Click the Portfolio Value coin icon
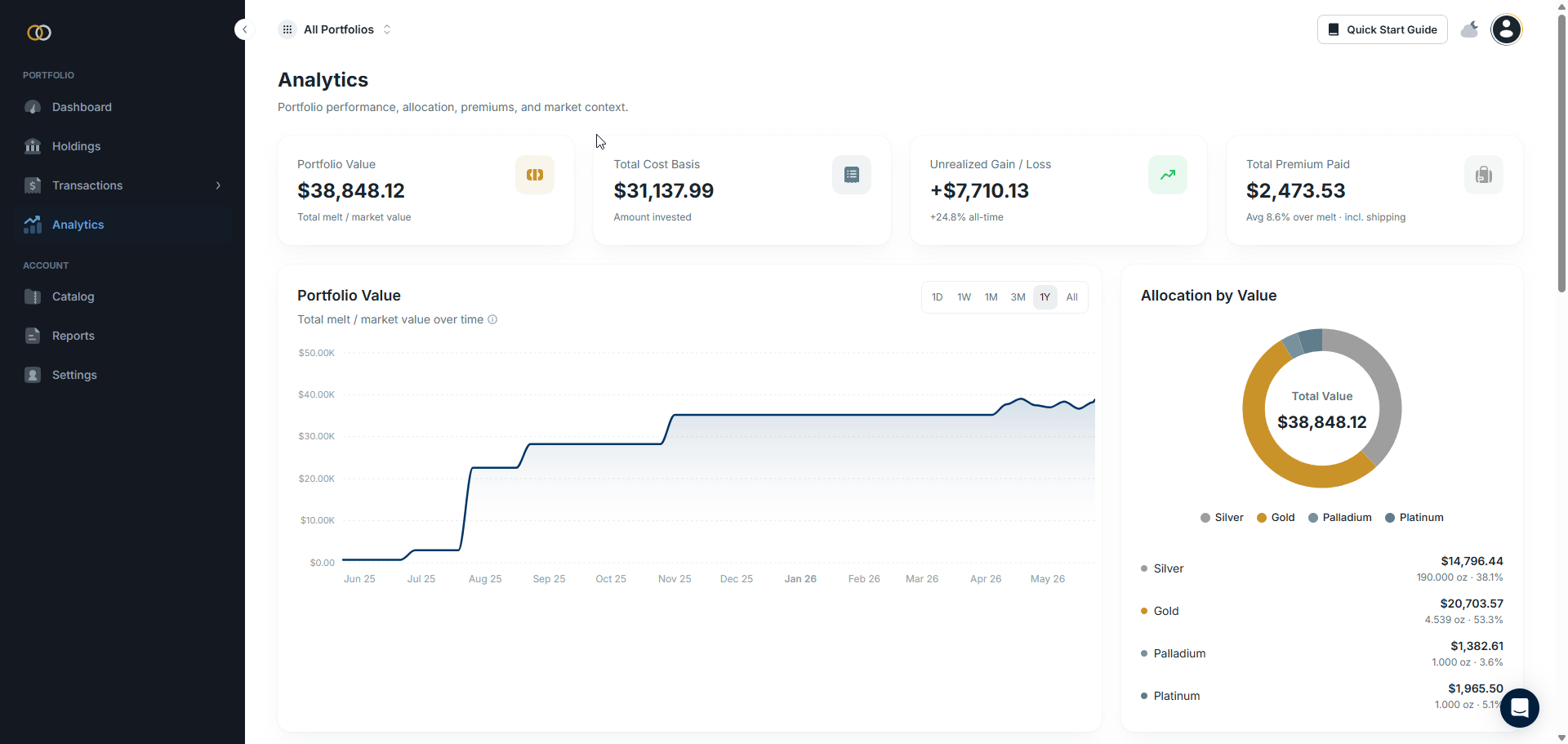 (x=535, y=175)
